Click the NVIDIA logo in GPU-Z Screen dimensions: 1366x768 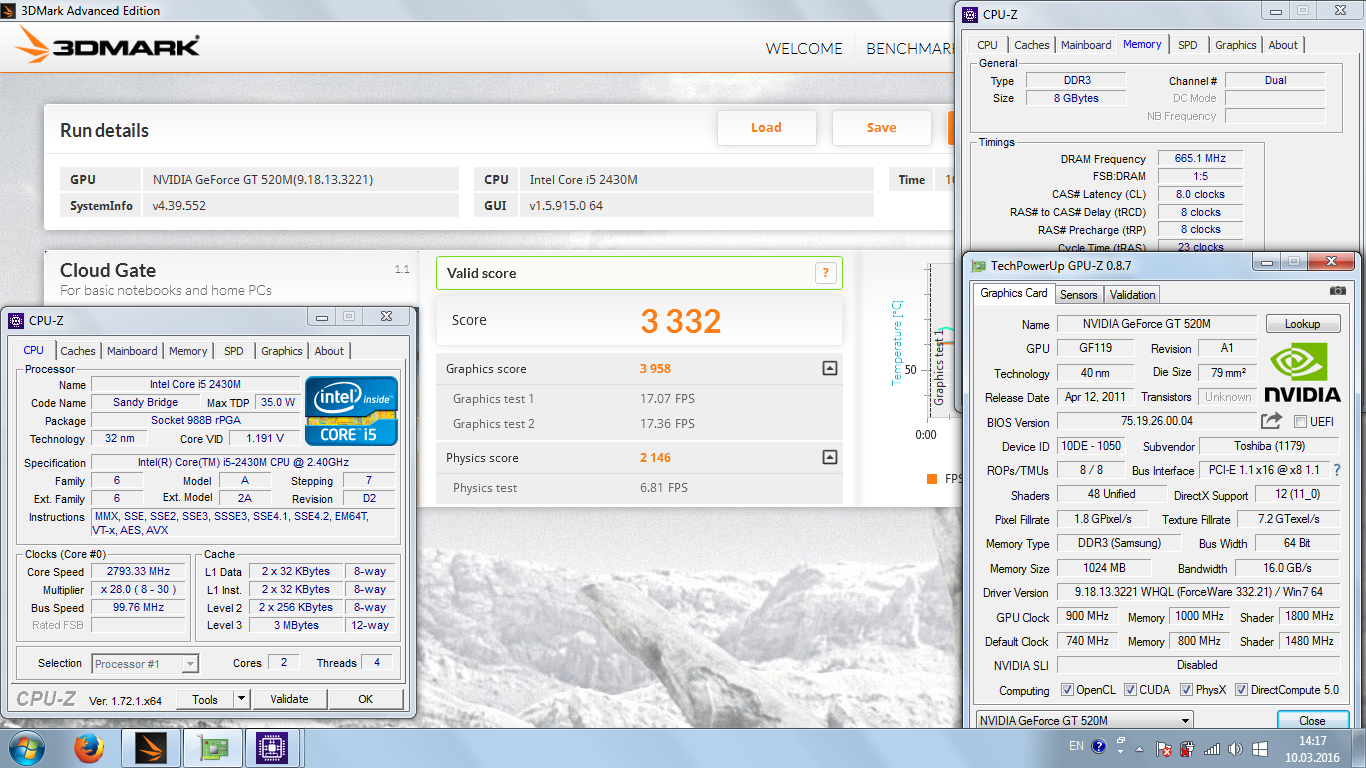1302,373
